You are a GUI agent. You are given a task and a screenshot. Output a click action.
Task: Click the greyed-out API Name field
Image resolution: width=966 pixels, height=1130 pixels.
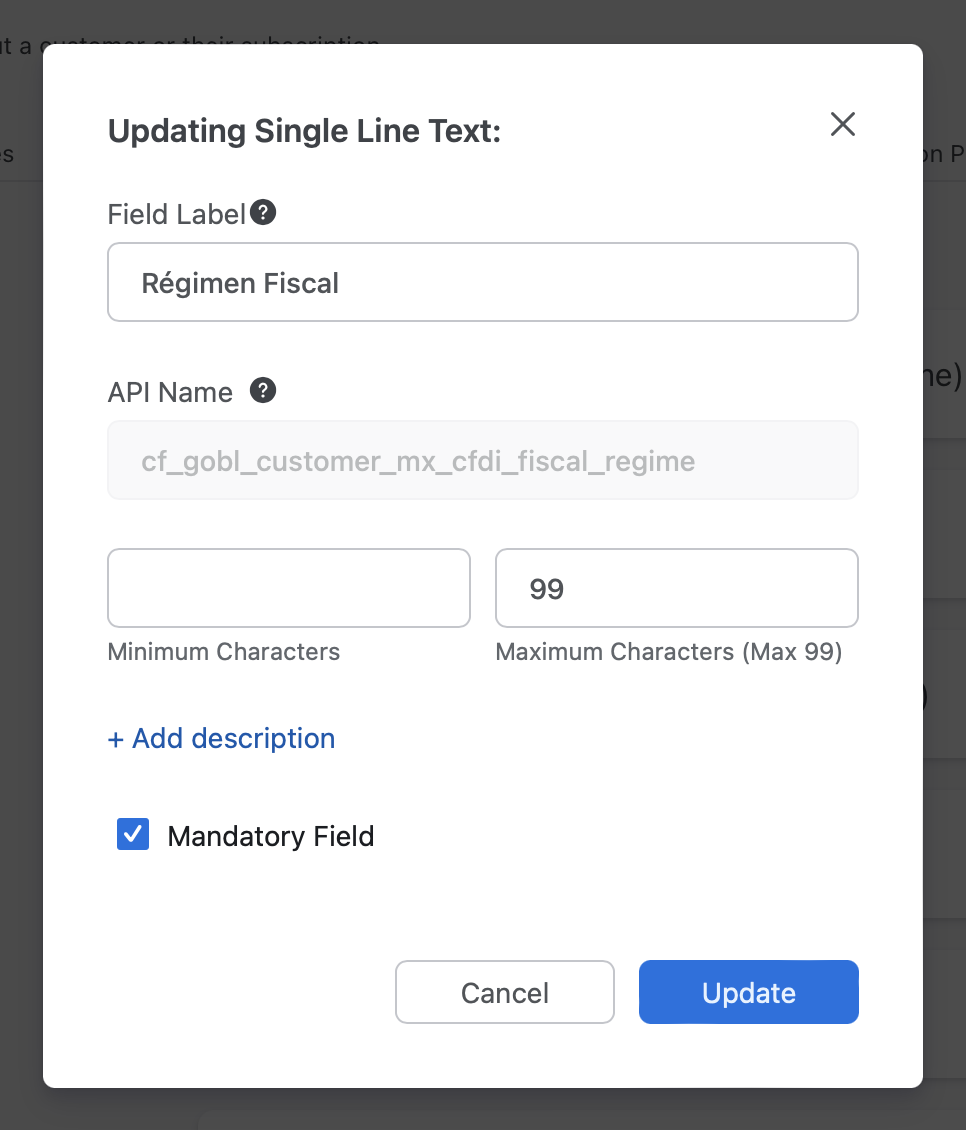tap(482, 460)
